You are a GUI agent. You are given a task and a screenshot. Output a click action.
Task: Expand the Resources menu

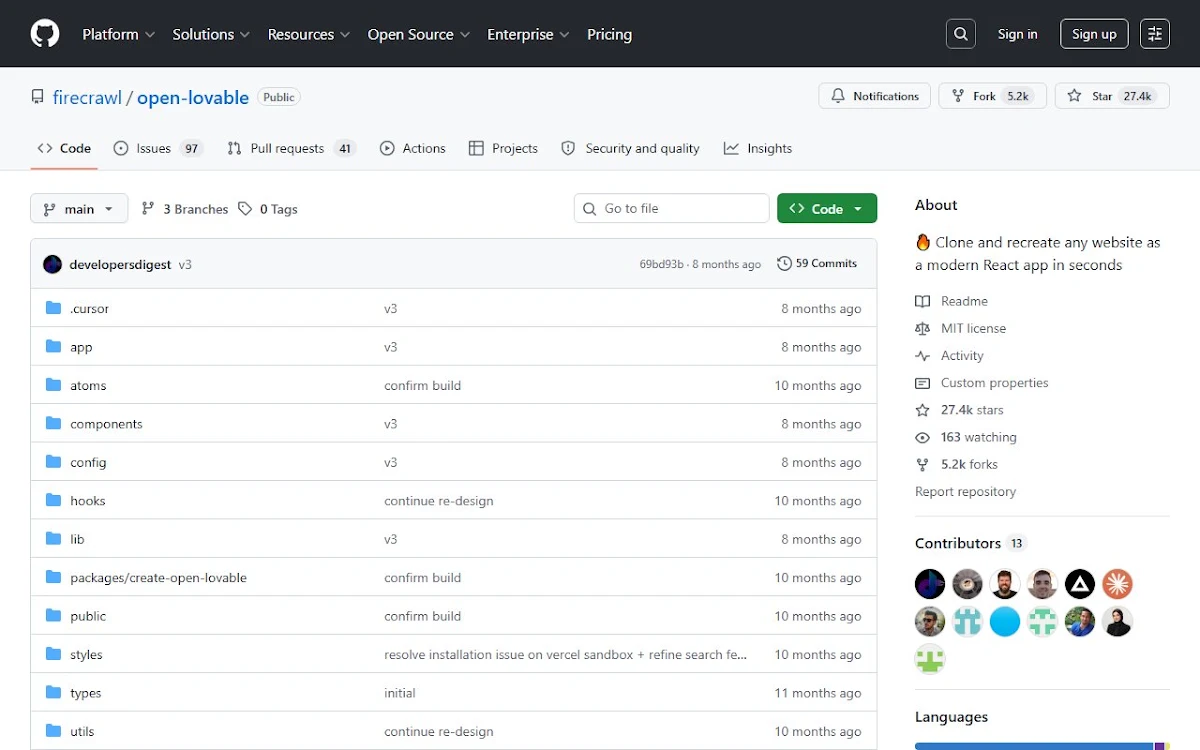tap(309, 34)
